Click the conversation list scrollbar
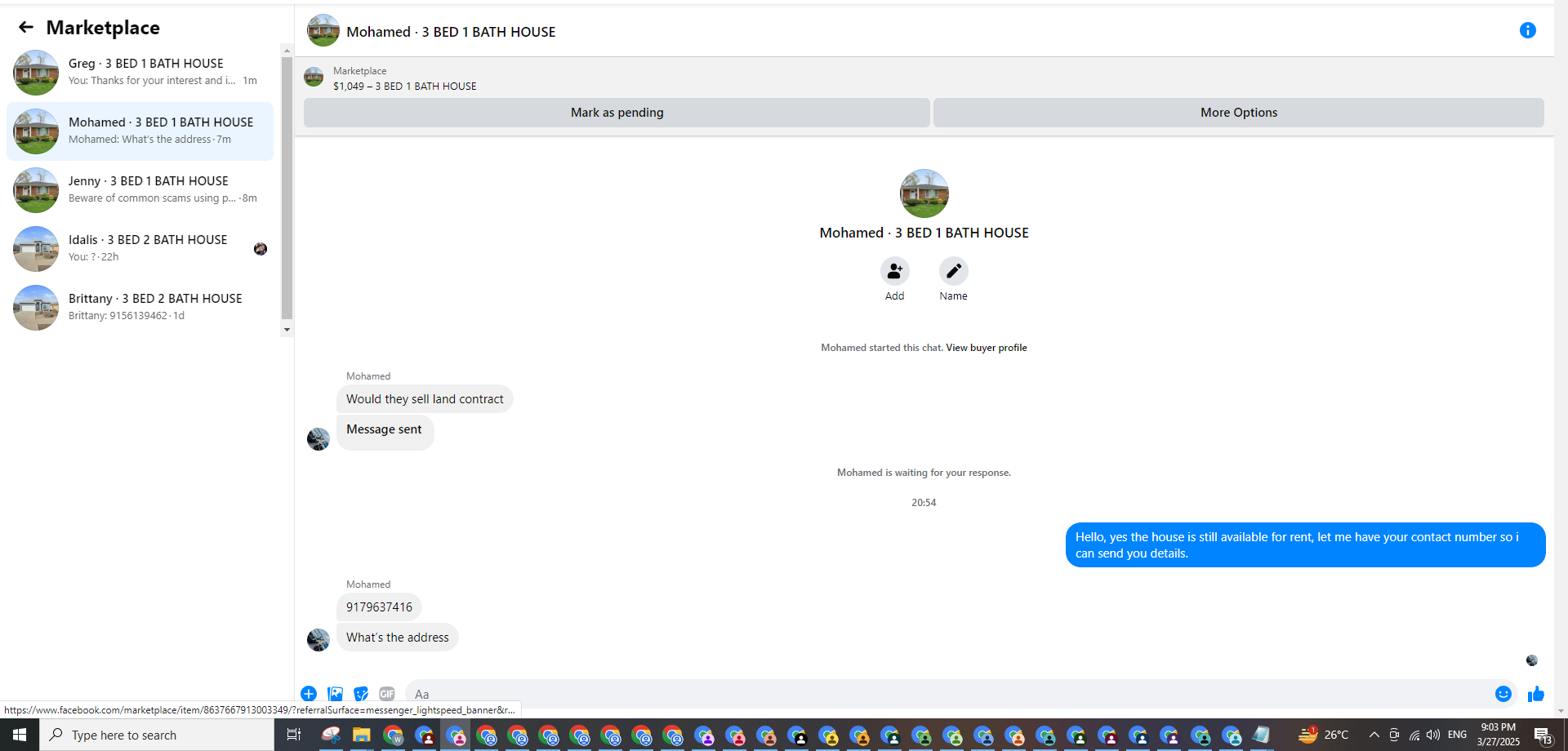 click(x=287, y=188)
